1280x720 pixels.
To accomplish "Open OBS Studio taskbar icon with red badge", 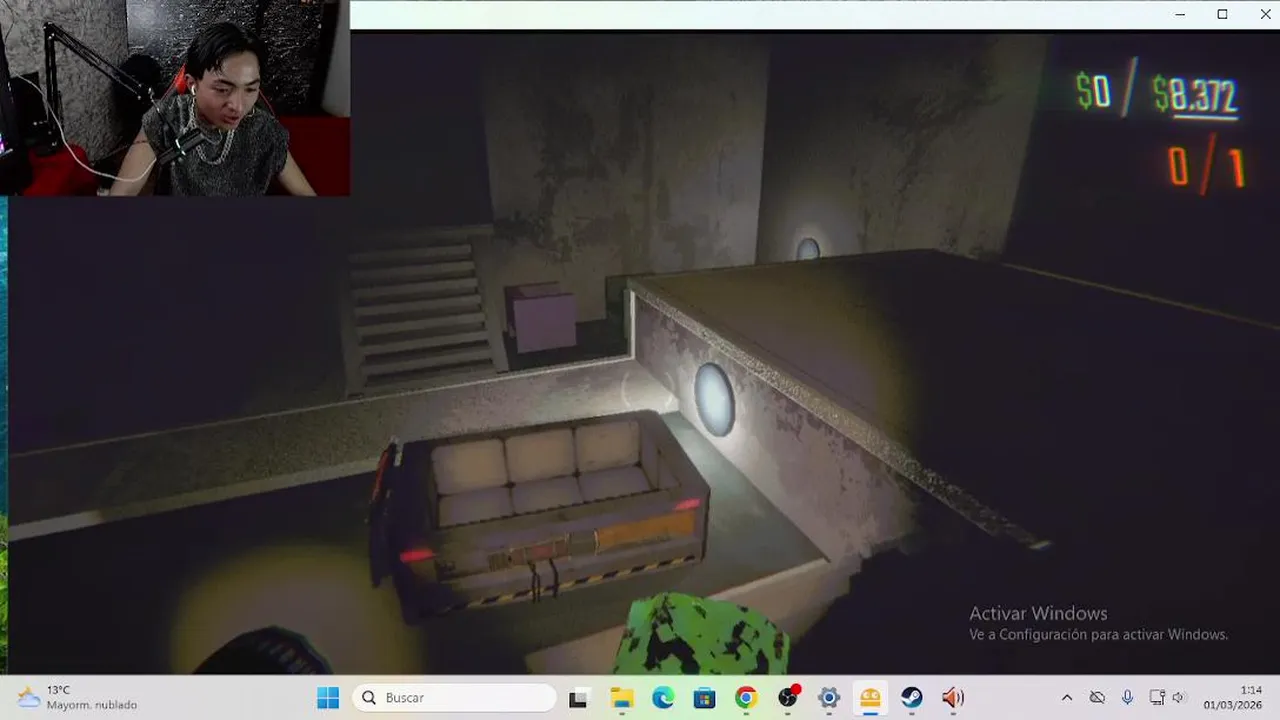I will [789, 697].
